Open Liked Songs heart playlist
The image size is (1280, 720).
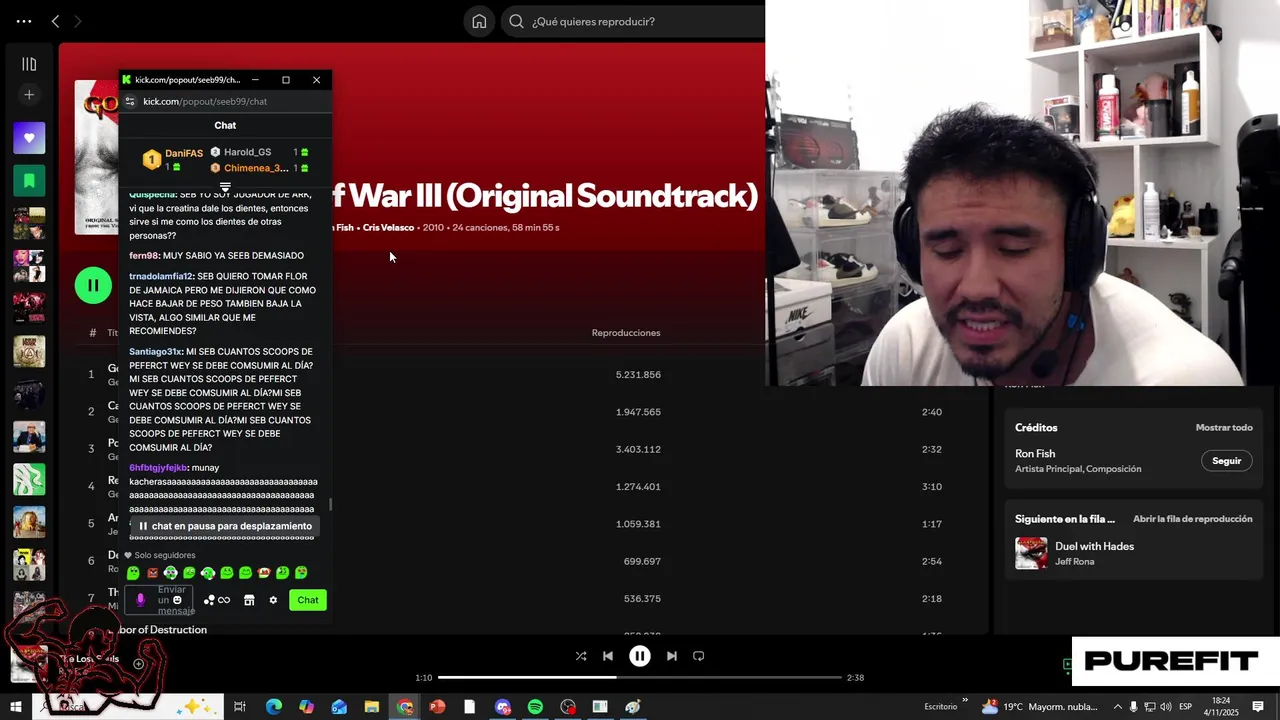pyautogui.click(x=29, y=138)
